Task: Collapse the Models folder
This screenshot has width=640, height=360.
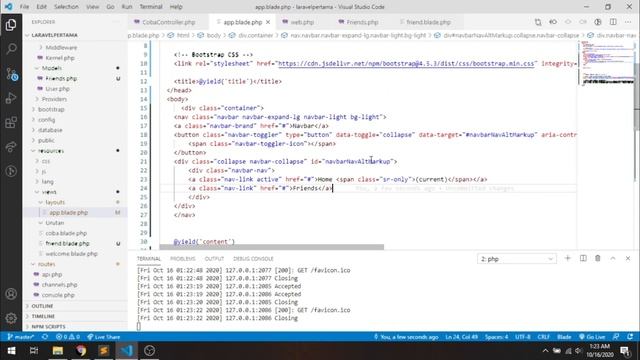Action: [52, 68]
